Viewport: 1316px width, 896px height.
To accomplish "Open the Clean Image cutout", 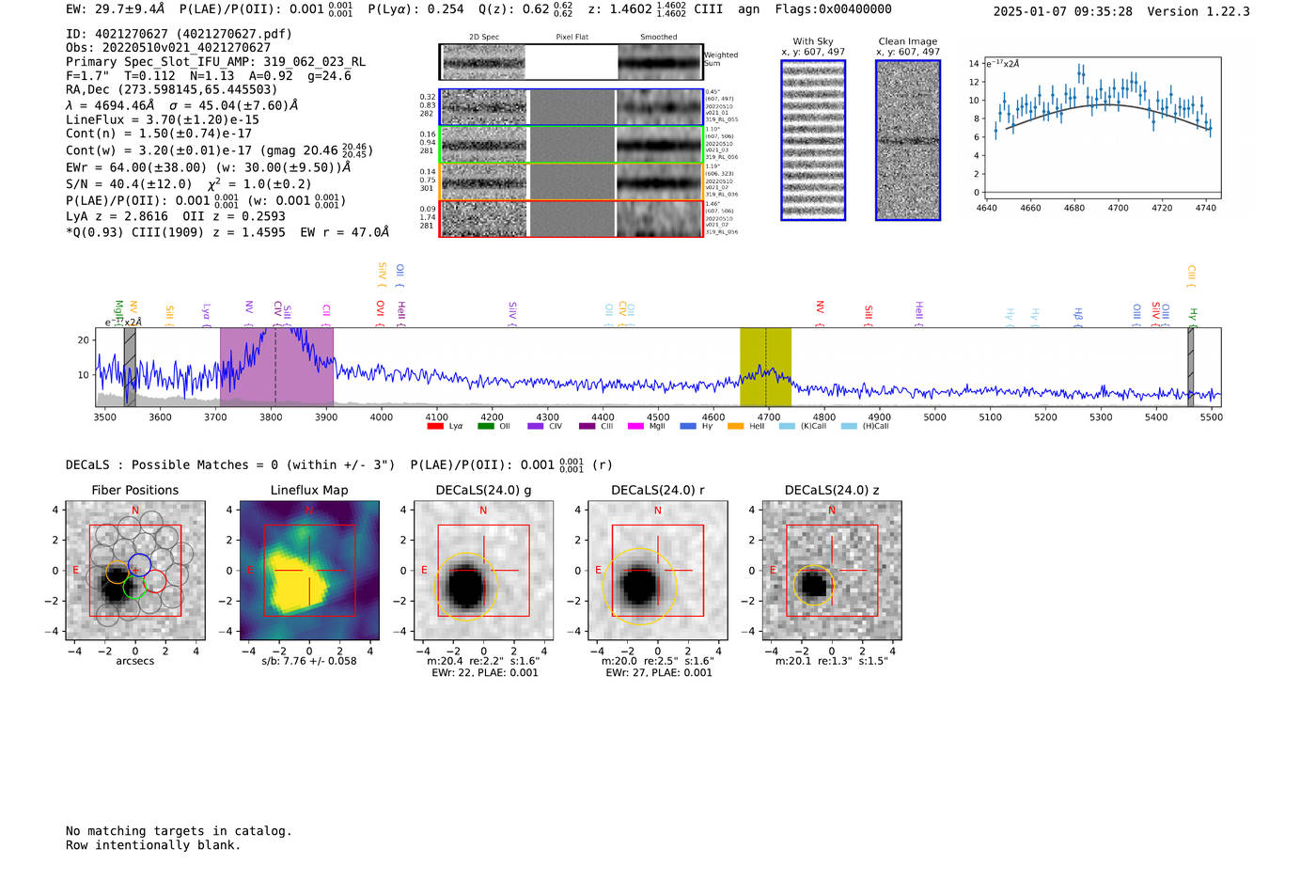I will (x=908, y=140).
